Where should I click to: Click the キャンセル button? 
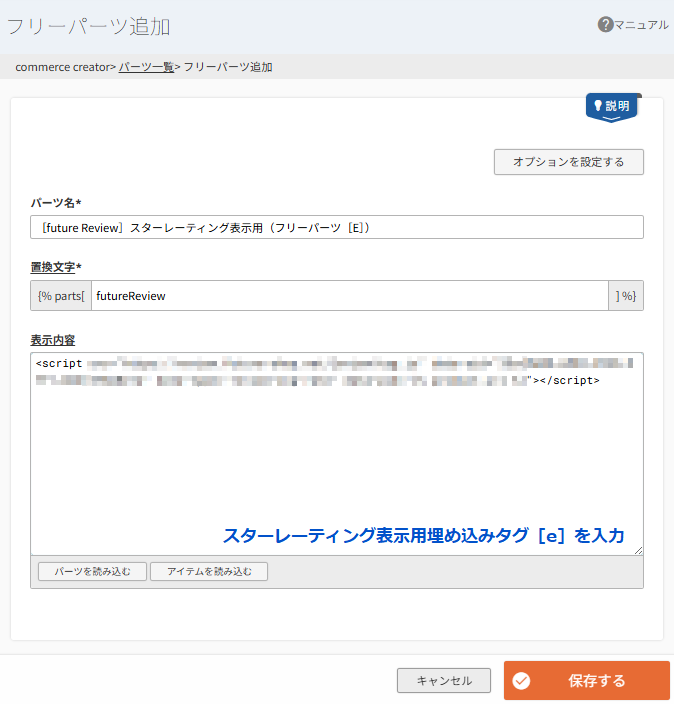click(x=443, y=681)
